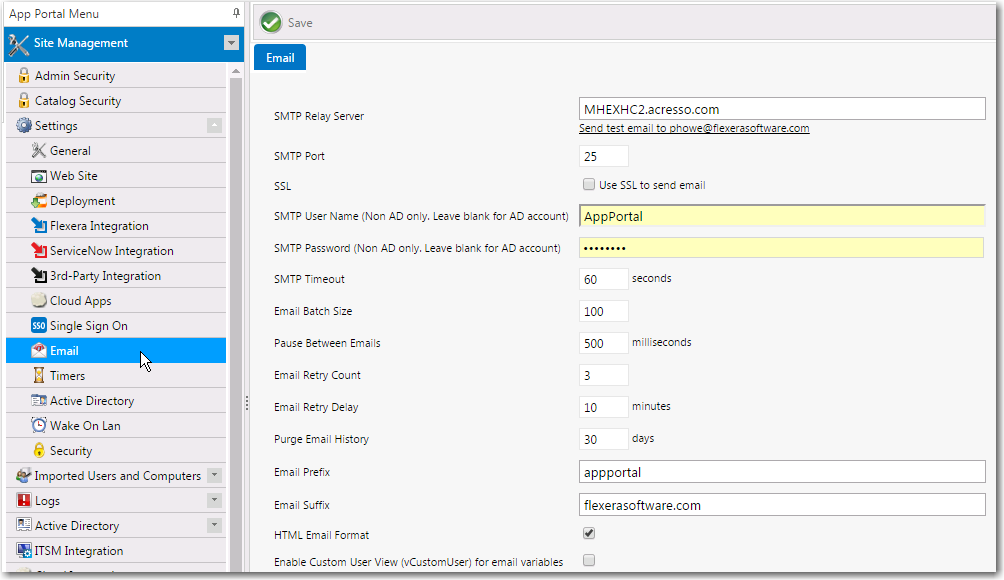
Task: Collapse the Settings section
Action: pos(212,125)
